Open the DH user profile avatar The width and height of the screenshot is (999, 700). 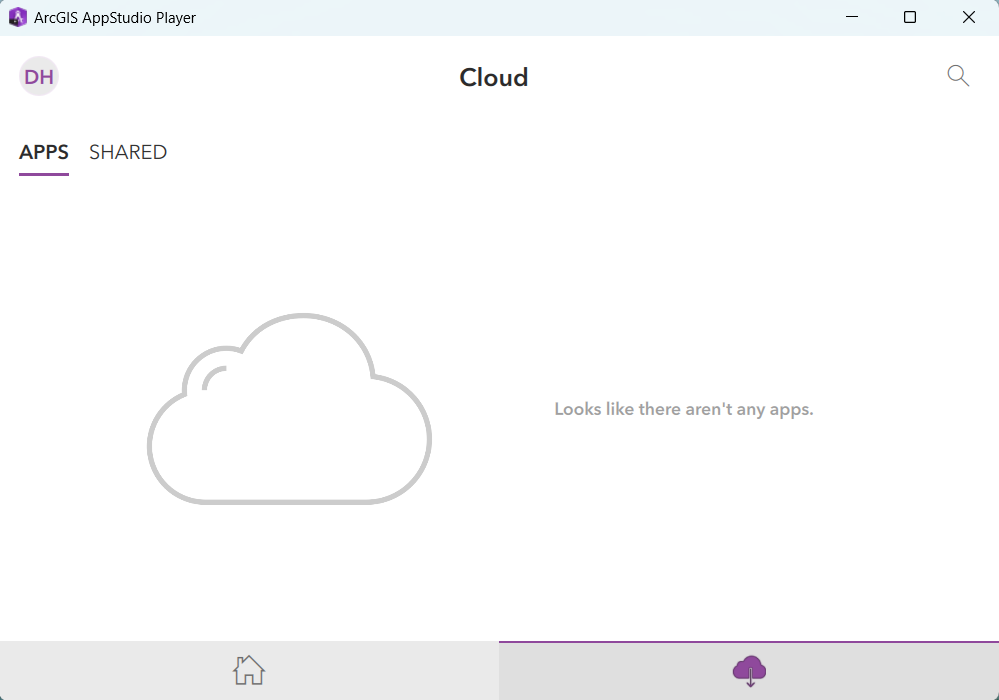(39, 76)
